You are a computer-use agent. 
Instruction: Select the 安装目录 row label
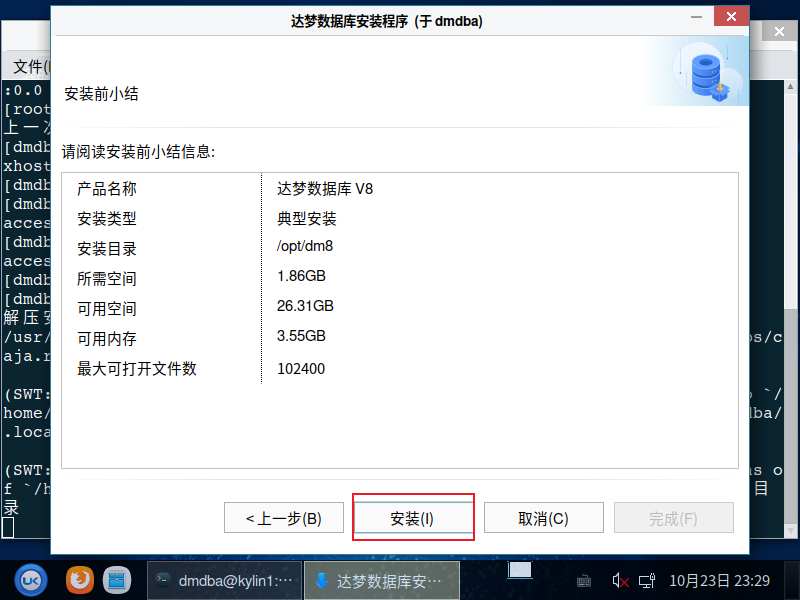pyautogui.click(x=107, y=249)
